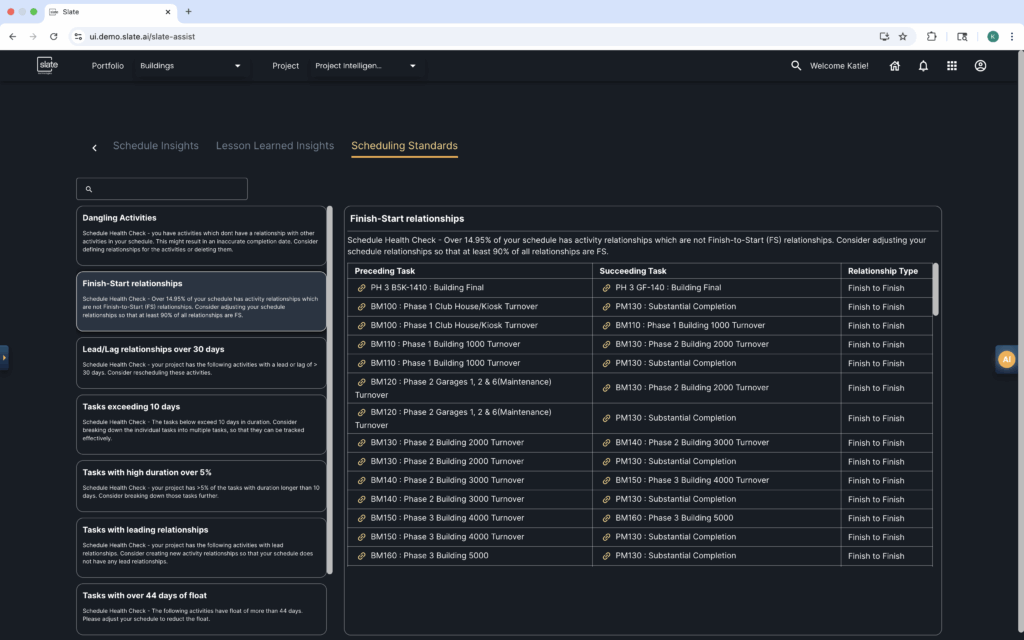Bookmark the page with the star icon
Screen dimensions: 1024x640
coord(903,35)
